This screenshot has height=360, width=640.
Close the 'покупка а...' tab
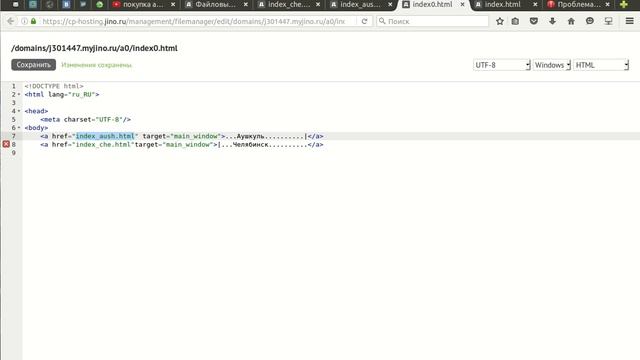click(173, 4)
